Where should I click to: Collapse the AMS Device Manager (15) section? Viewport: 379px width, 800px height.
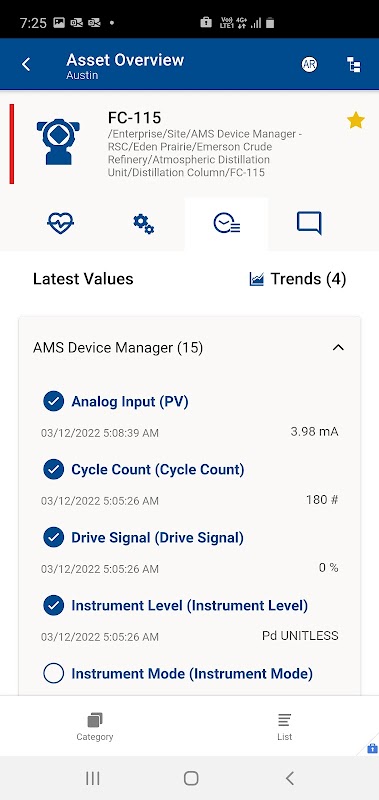click(x=338, y=347)
